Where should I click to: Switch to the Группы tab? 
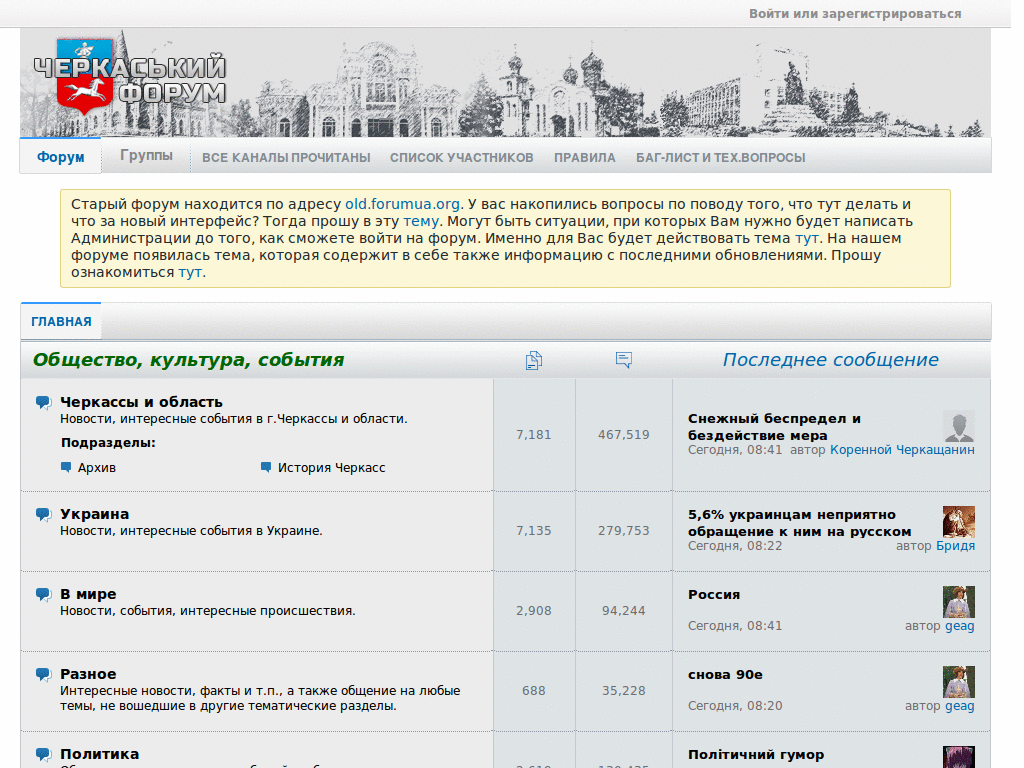pyautogui.click(x=146, y=155)
